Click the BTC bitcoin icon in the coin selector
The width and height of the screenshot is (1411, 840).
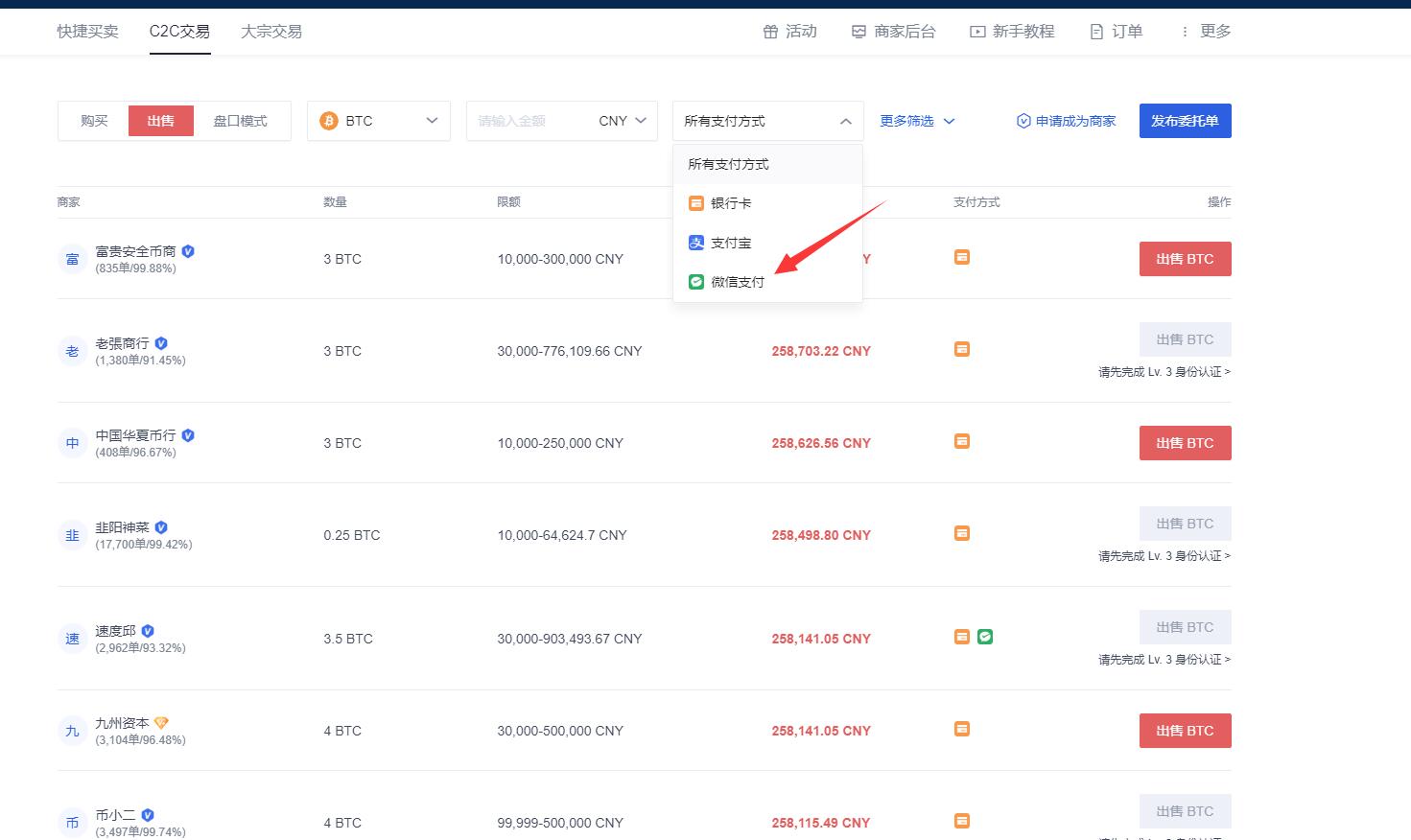329,120
